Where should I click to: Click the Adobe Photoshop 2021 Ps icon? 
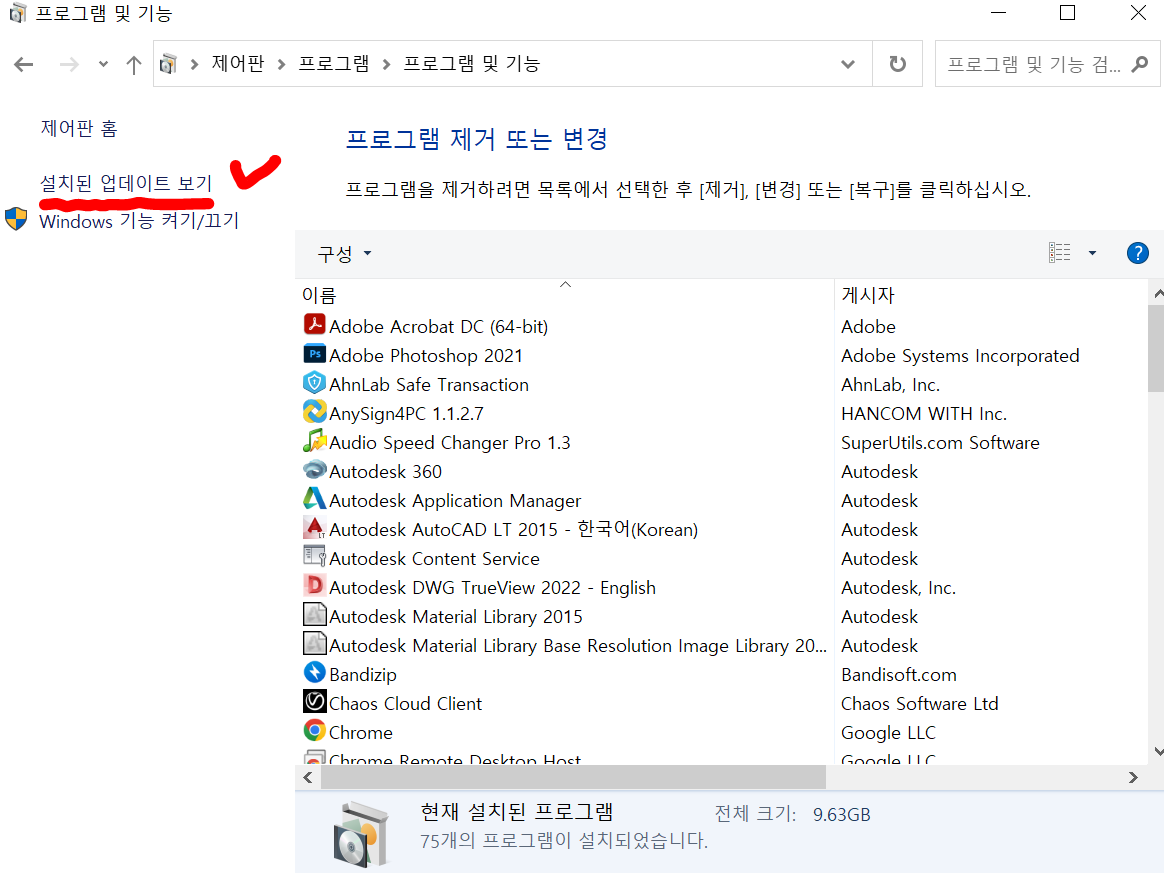tap(315, 354)
